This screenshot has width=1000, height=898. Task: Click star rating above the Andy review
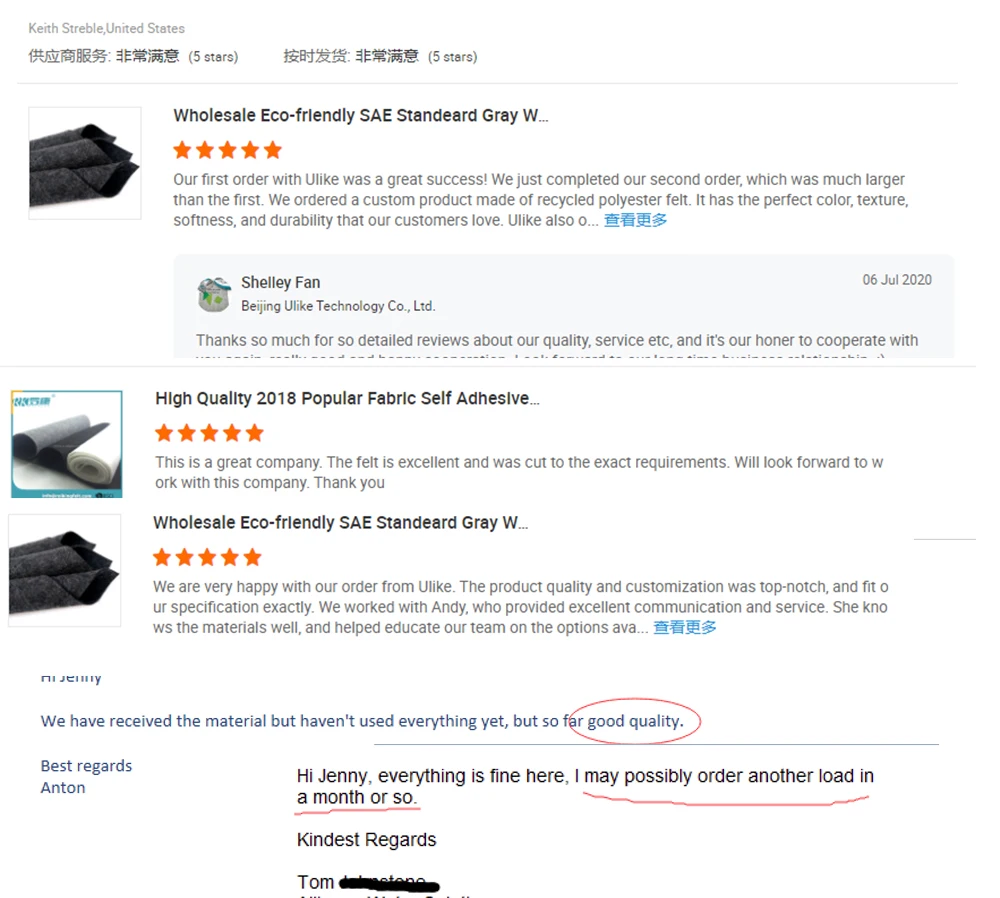pos(207,557)
